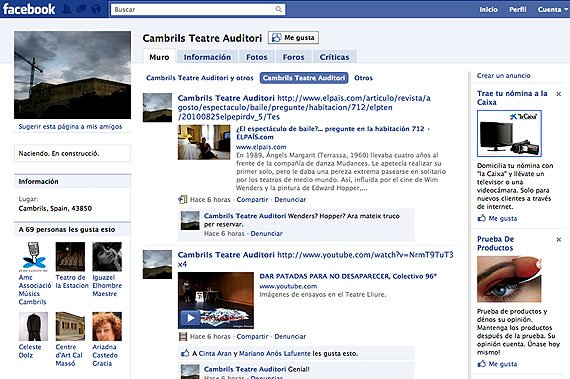
Task: Click Denunciar under the YouTube post
Action: [x=290, y=336]
